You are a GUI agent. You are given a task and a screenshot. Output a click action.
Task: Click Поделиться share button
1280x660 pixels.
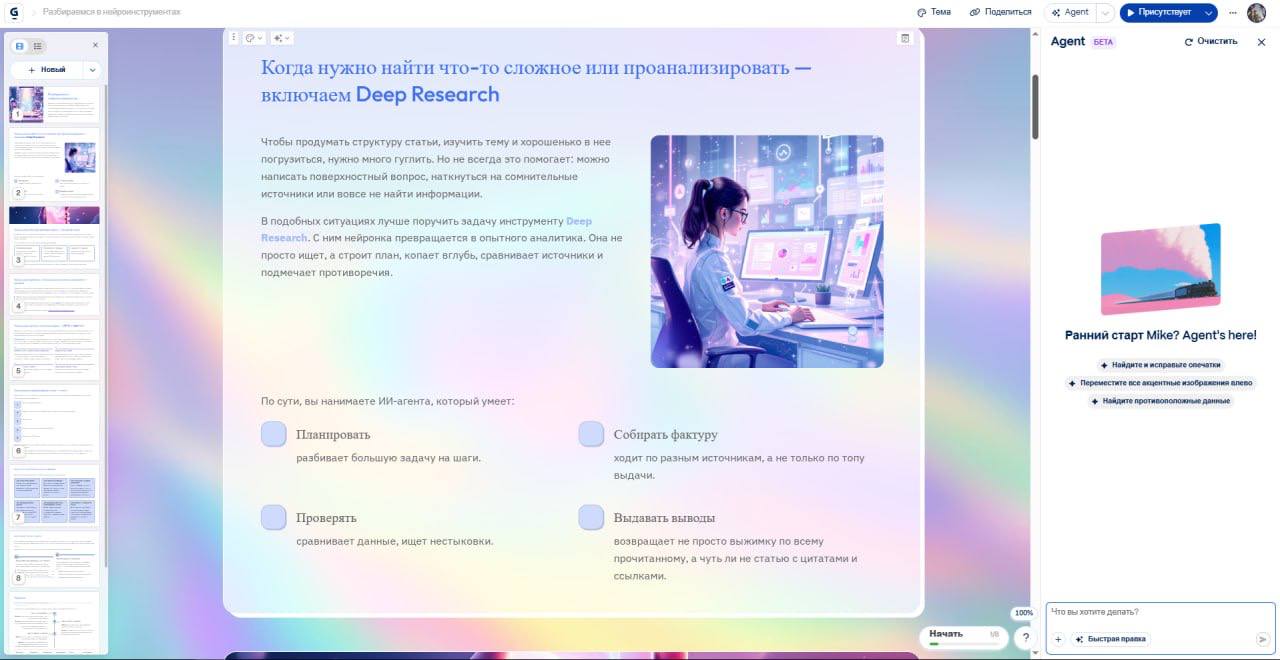pos(1001,12)
